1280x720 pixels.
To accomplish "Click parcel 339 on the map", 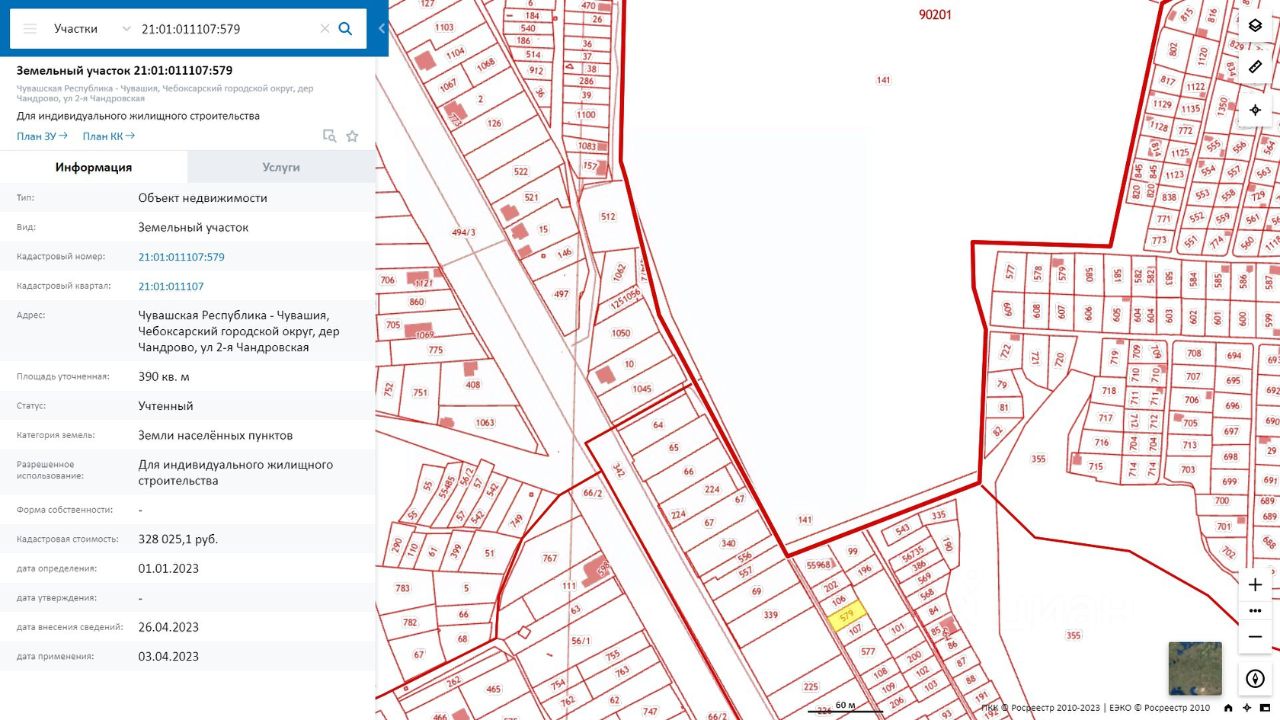I will (770, 615).
